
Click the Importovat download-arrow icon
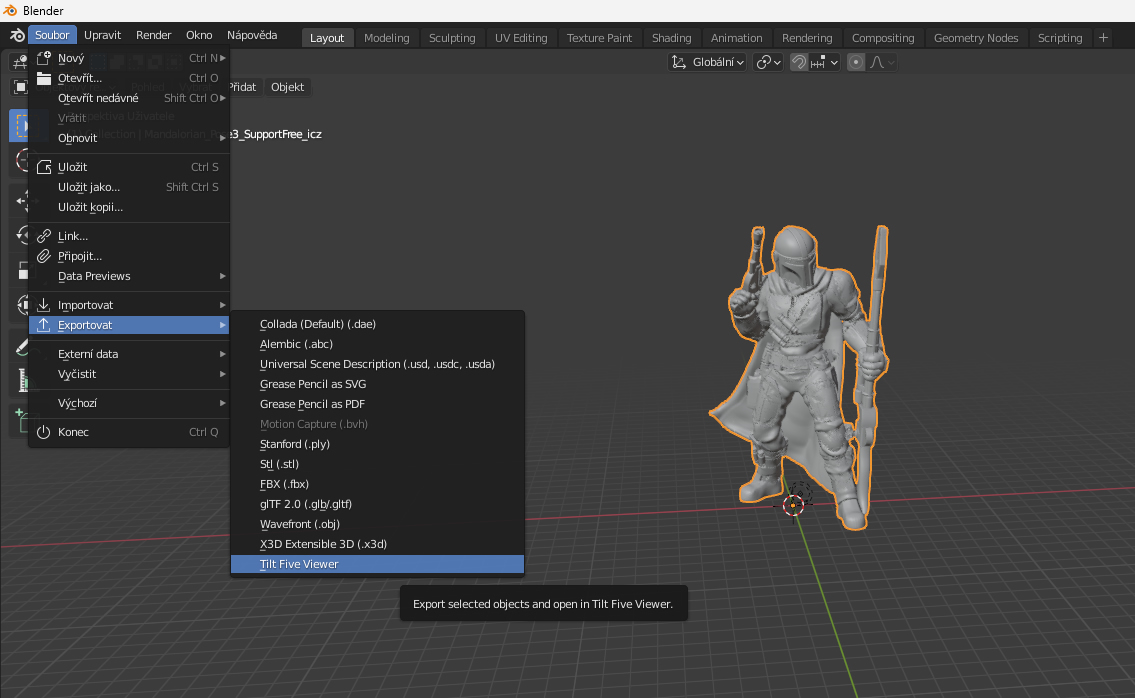click(43, 305)
